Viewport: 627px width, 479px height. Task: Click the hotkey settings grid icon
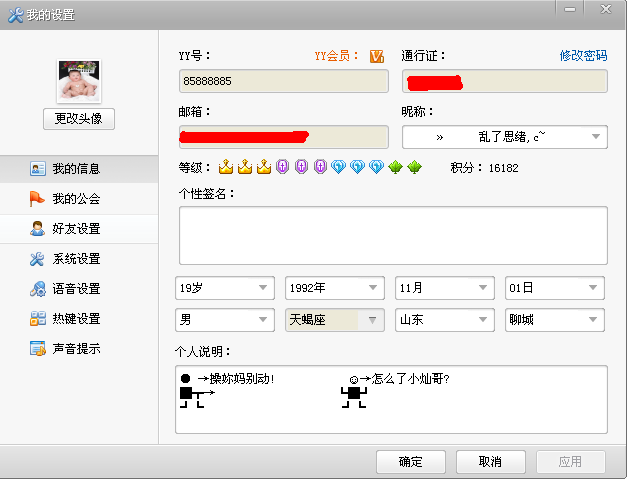click(x=38, y=319)
